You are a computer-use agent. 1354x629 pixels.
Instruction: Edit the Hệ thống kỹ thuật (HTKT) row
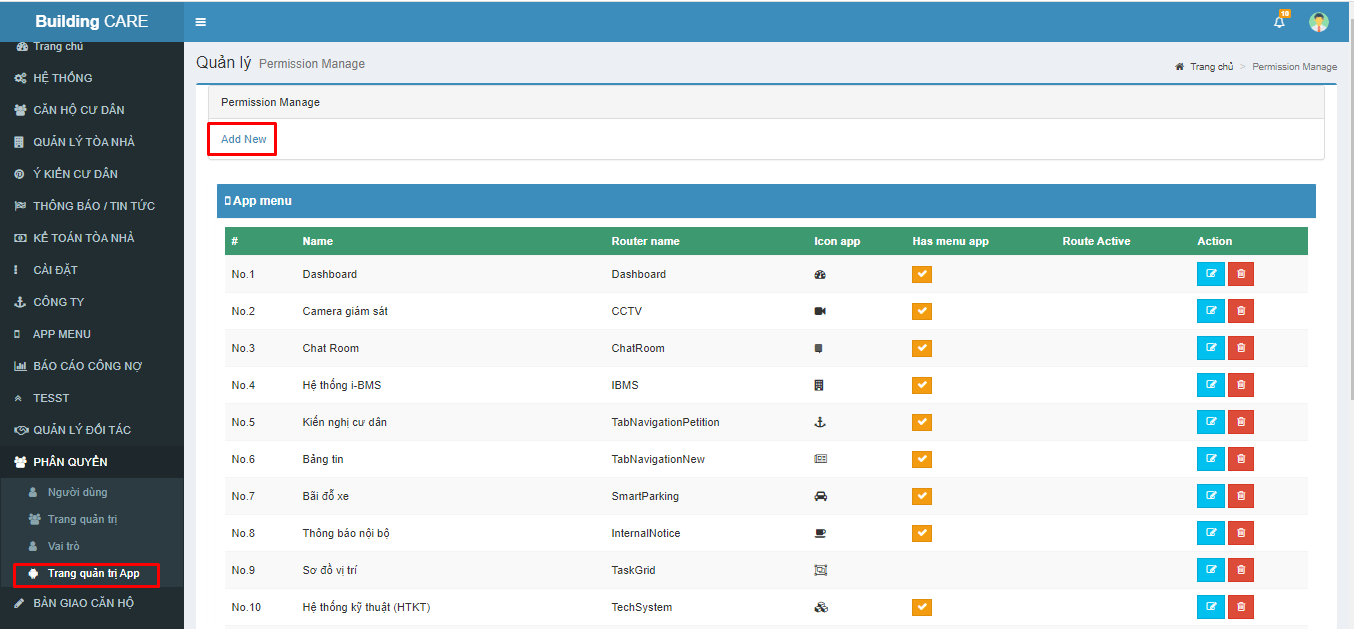tap(1211, 607)
